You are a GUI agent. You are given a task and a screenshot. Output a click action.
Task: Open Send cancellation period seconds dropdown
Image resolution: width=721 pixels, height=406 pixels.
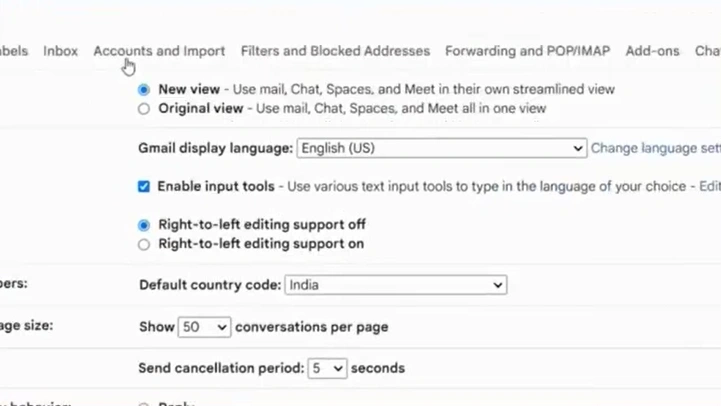click(x=327, y=368)
